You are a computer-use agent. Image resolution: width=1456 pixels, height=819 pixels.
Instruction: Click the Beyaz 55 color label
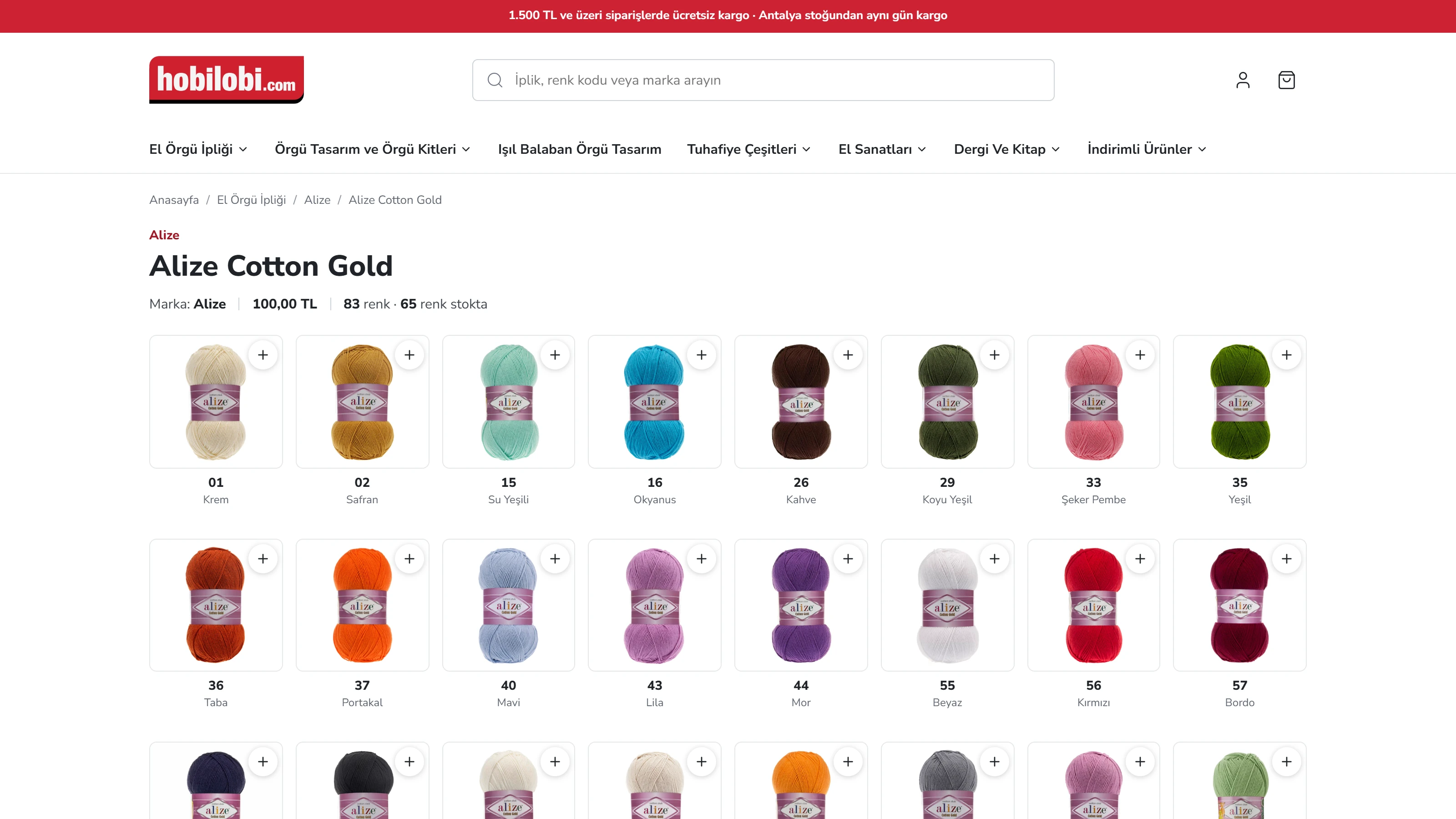[x=947, y=693]
